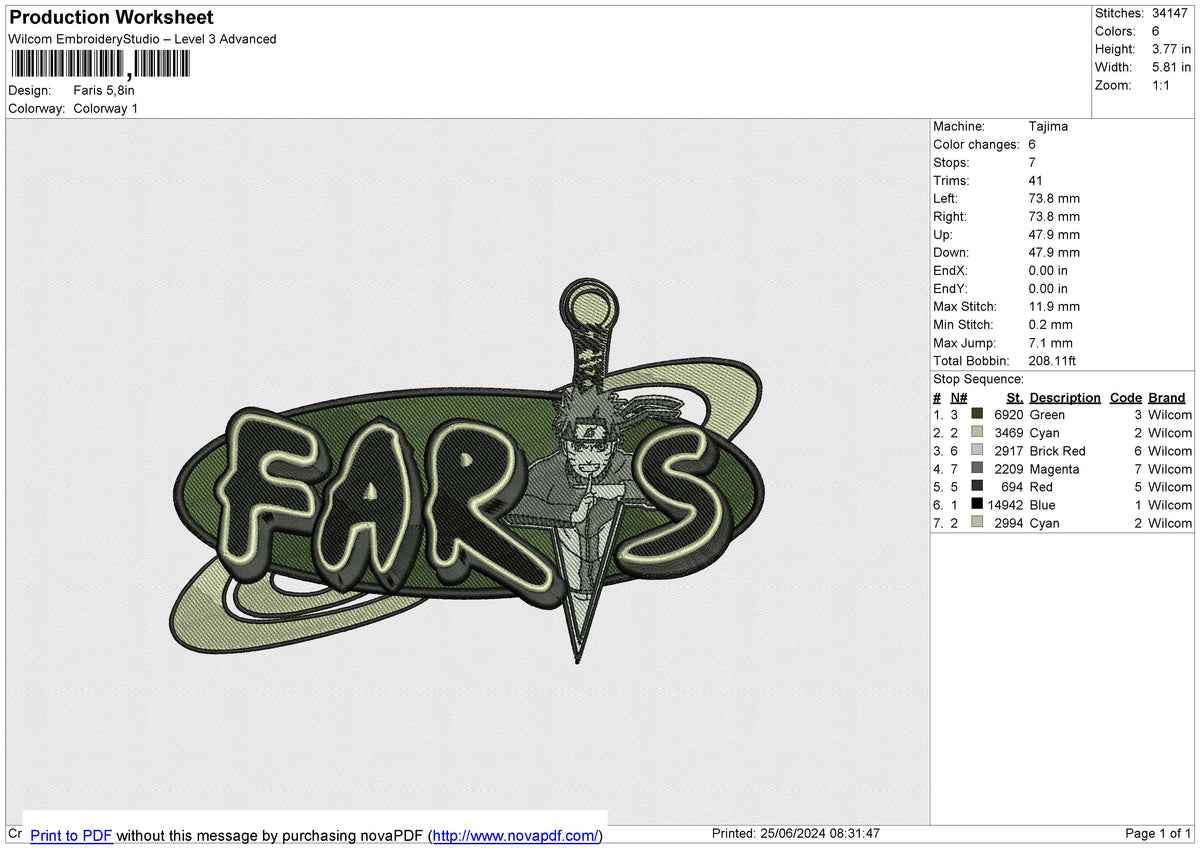Click the Magenta swatch in stop 4
The image size is (1200, 848).
[977, 468]
